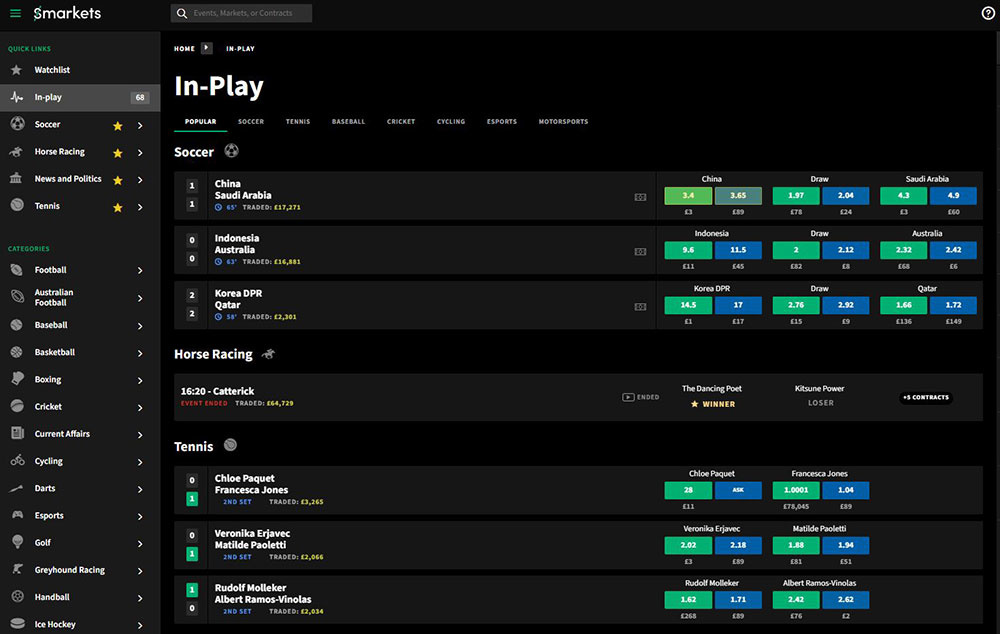Toggle News and Politics favorite star
The image size is (1000, 634).
coord(117,181)
